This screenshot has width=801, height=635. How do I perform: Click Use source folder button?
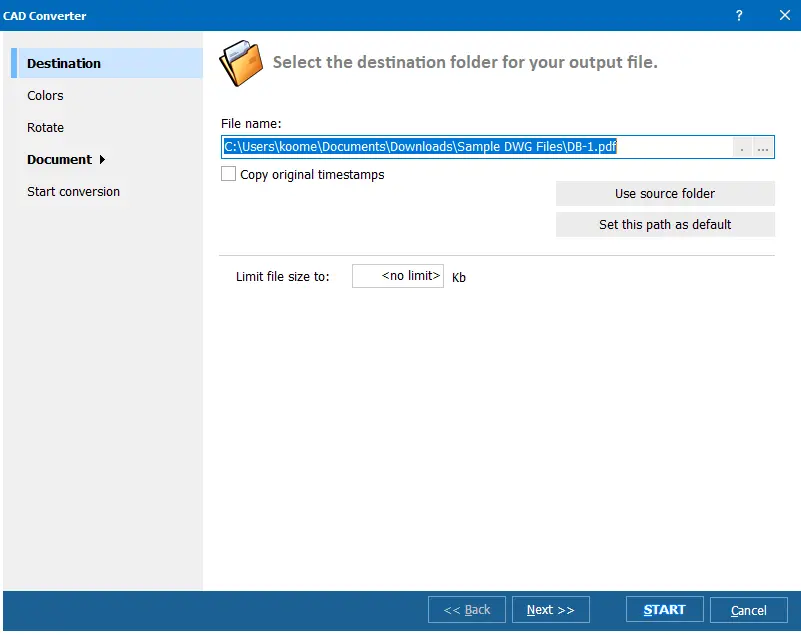point(665,194)
